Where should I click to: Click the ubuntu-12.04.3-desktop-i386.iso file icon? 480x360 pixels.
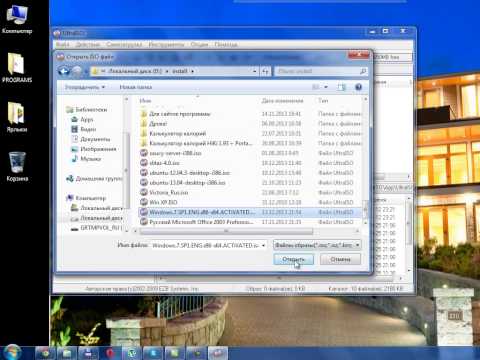point(144,173)
